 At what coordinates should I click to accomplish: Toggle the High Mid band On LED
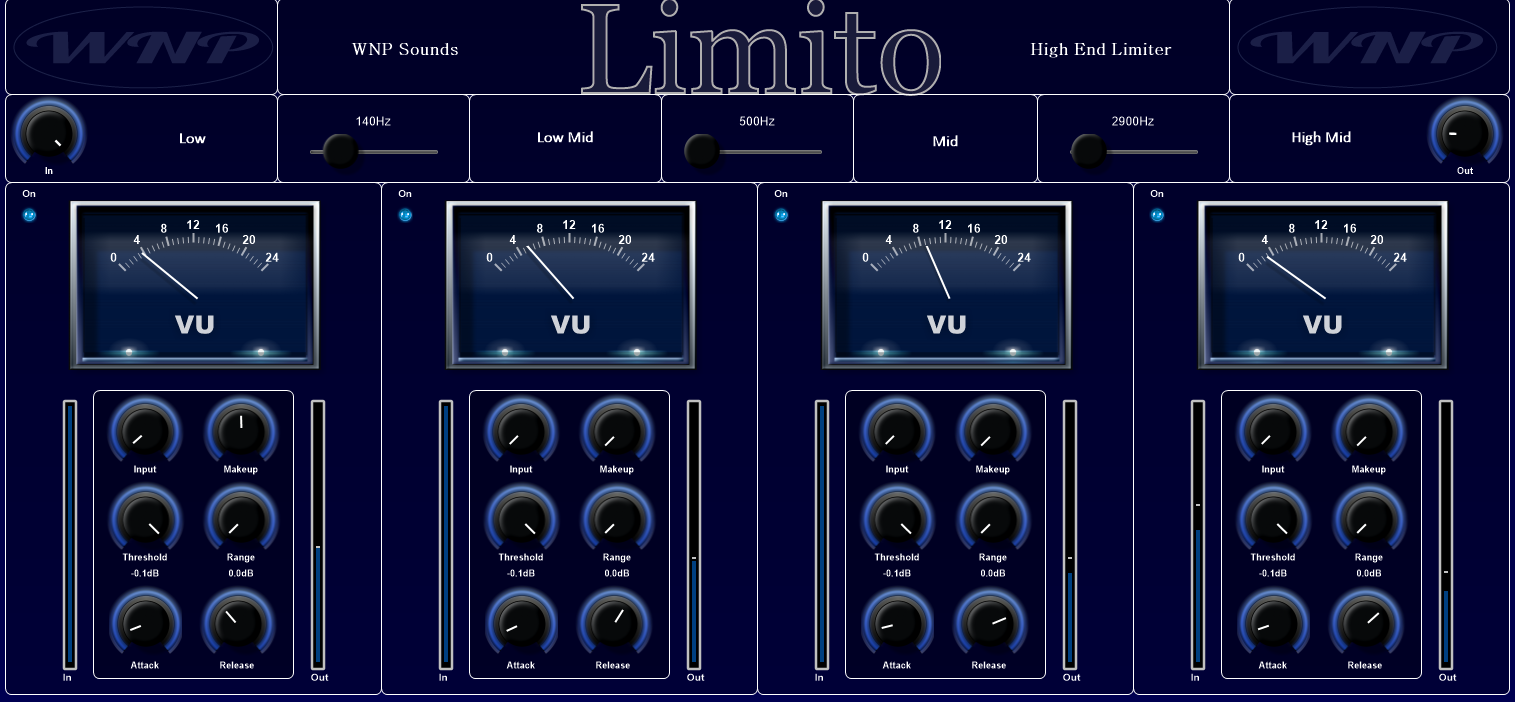tap(1157, 215)
